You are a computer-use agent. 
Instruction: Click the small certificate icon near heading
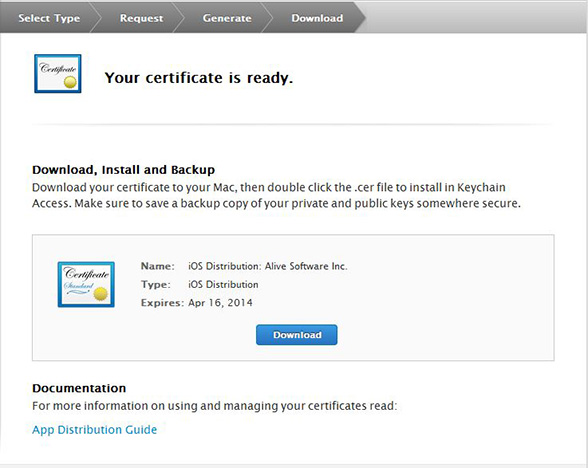coord(58,74)
